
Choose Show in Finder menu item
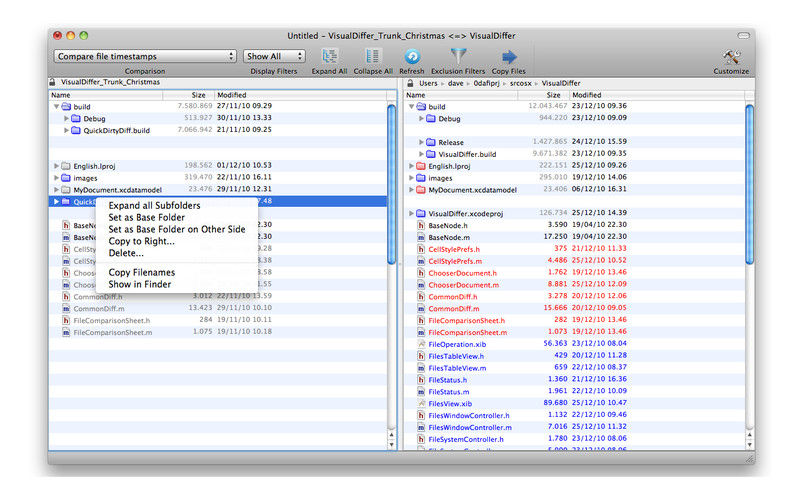point(177,284)
